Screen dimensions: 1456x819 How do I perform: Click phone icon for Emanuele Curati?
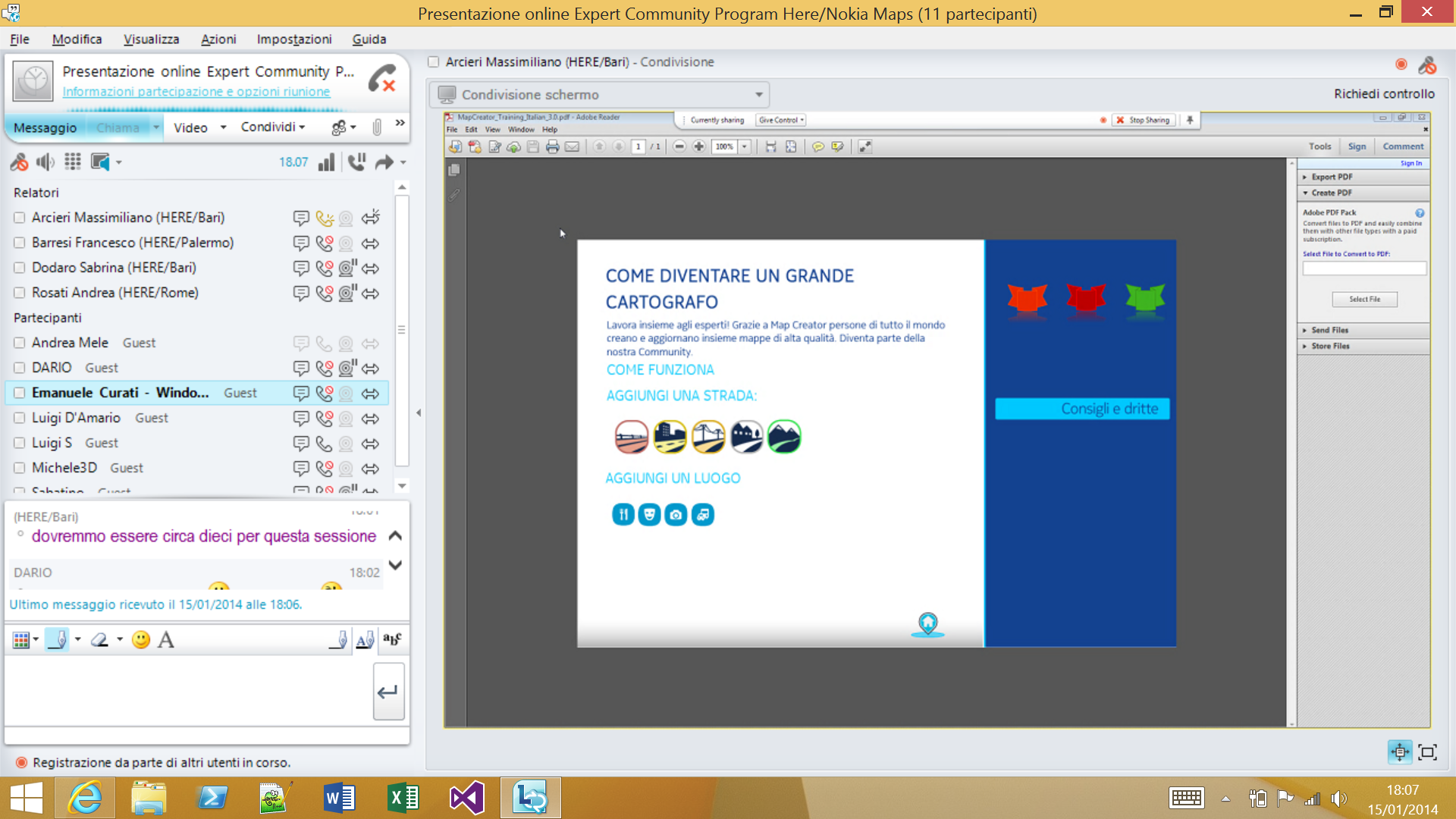(x=325, y=394)
